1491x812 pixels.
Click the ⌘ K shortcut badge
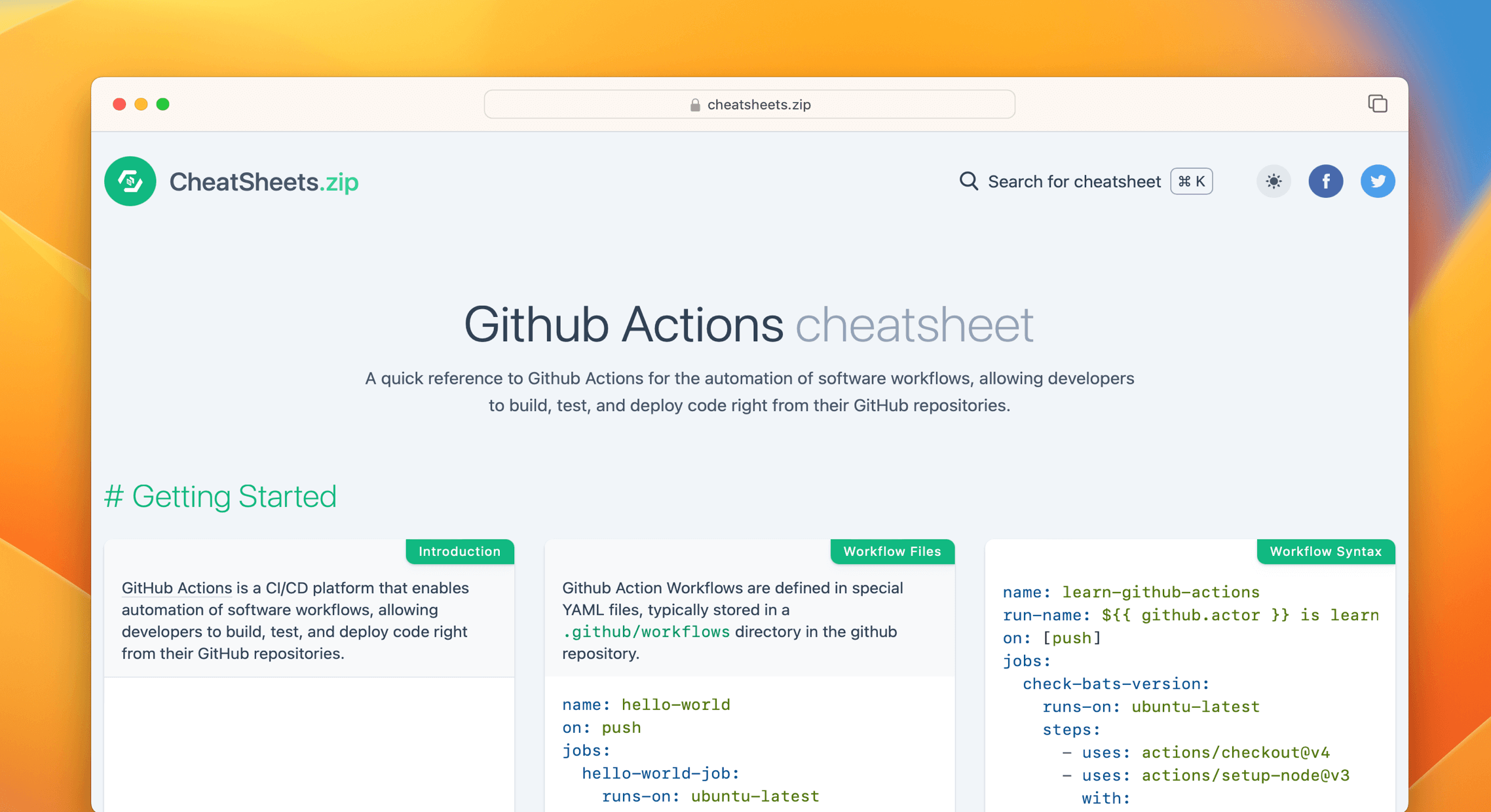tap(1191, 181)
